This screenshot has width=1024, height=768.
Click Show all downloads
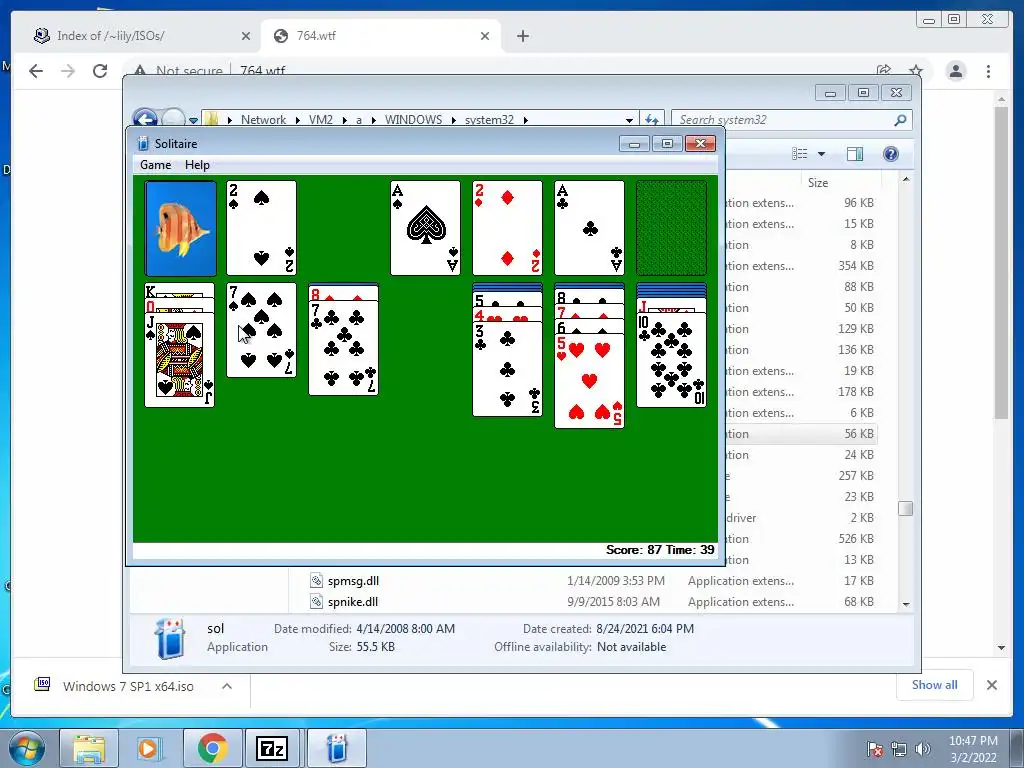(935, 684)
